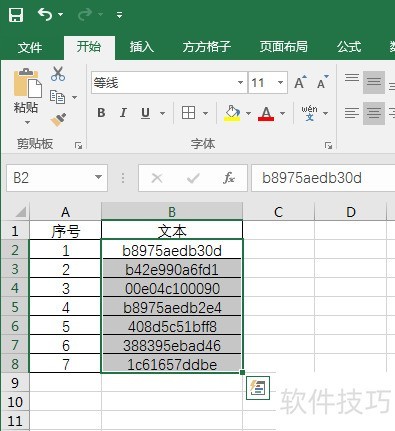Expand the font name dropdown arrow

coord(240,82)
